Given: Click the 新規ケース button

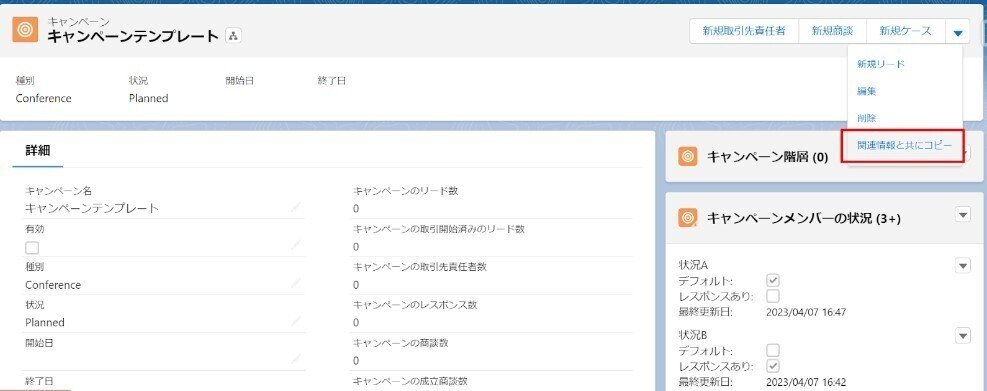Looking at the screenshot, I should click(906, 31).
